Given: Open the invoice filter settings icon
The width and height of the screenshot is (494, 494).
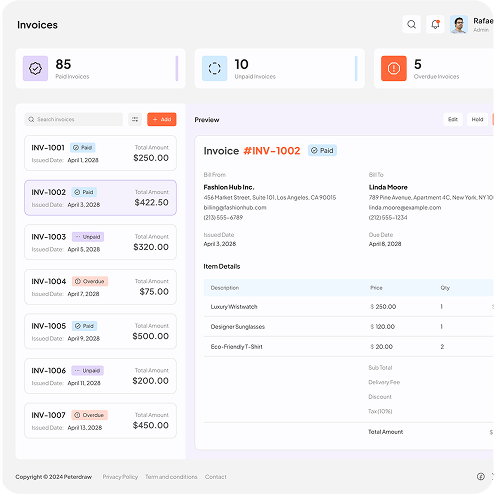Looking at the screenshot, I should coord(135,119).
